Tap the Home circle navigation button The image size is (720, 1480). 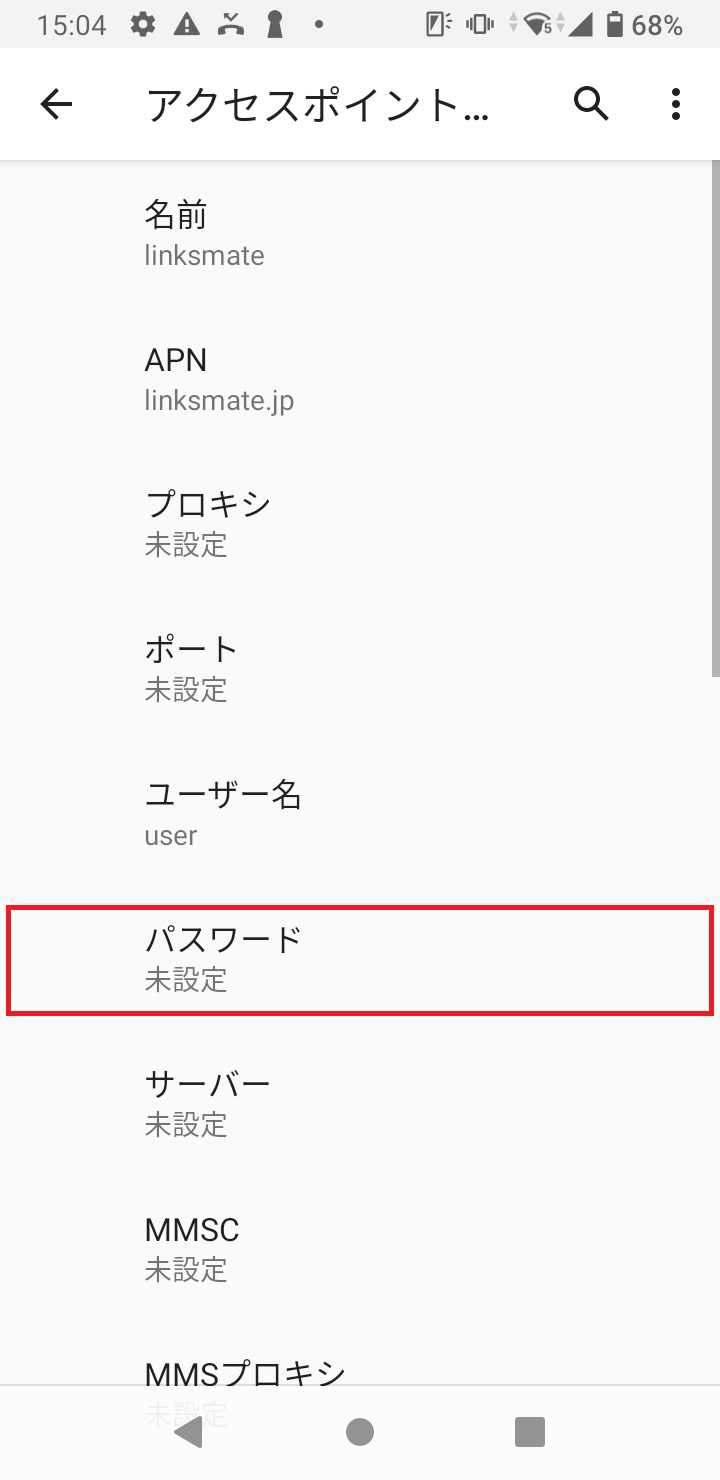359,1432
